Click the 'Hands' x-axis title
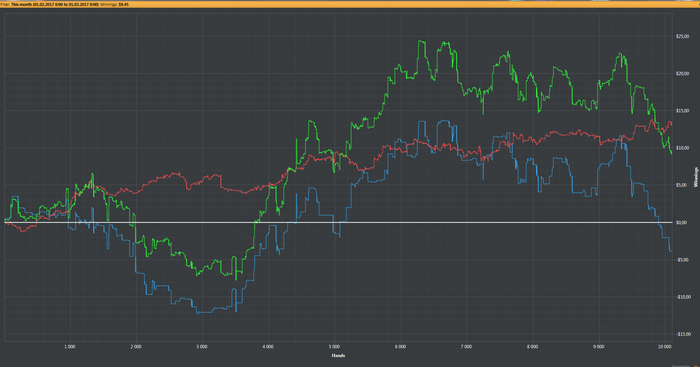700x367 pixels. (x=338, y=355)
